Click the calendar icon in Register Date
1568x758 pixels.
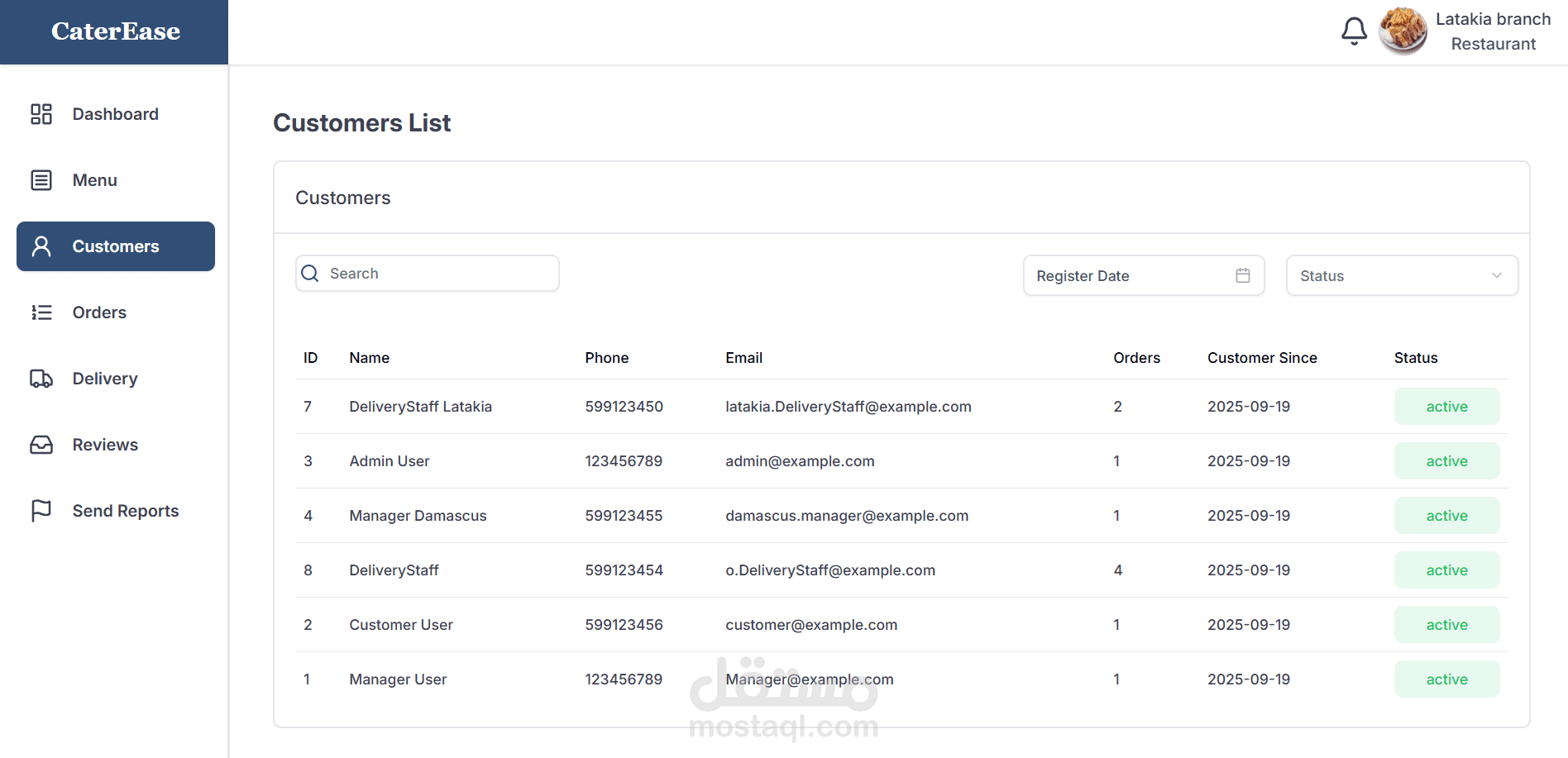pos(1242,275)
